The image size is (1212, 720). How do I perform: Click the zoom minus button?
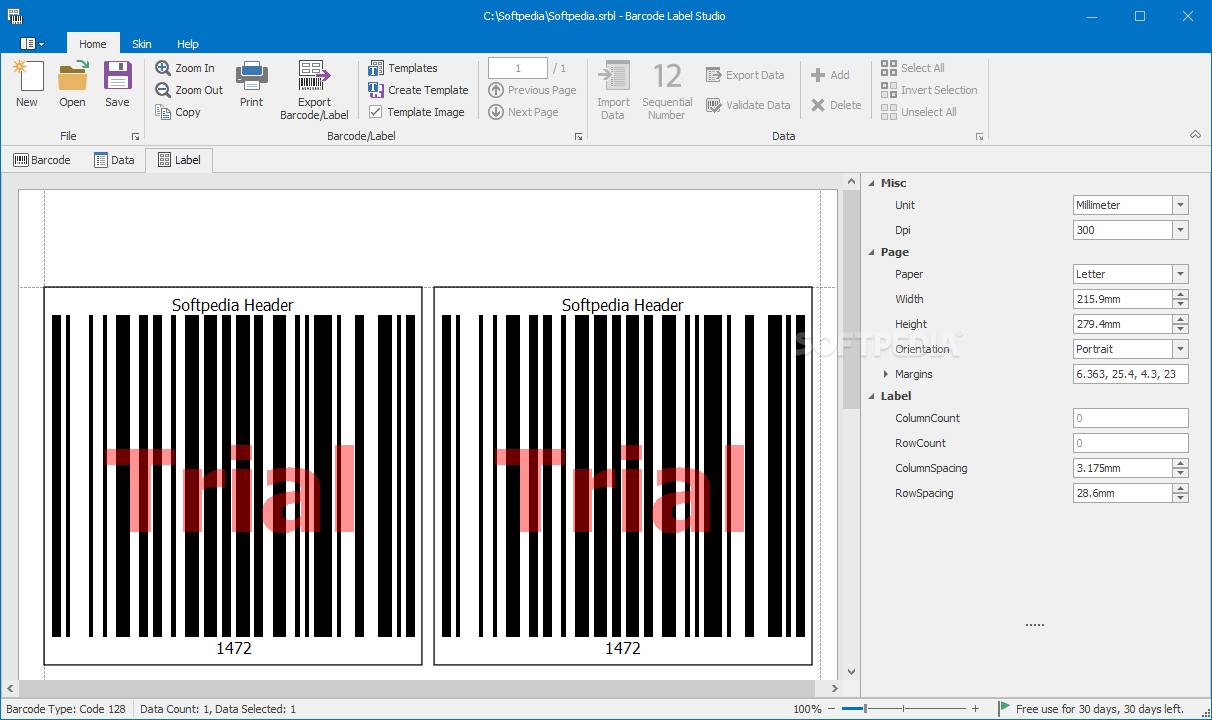click(833, 709)
